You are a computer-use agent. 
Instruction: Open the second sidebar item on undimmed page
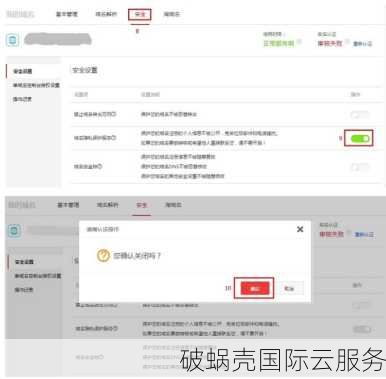(36, 85)
